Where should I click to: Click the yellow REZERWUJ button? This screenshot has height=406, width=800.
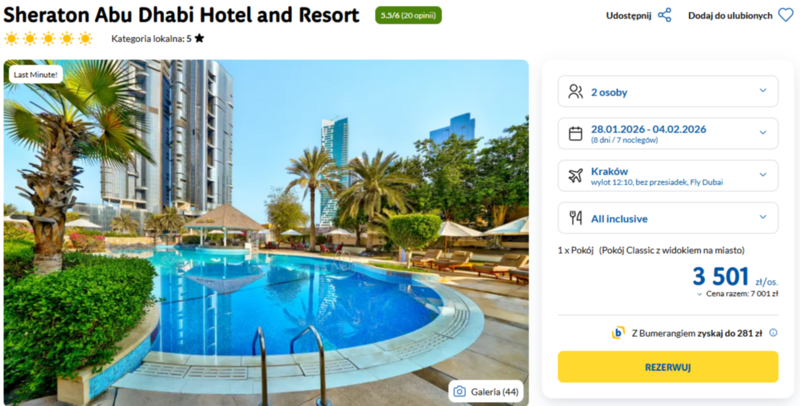[668, 367]
